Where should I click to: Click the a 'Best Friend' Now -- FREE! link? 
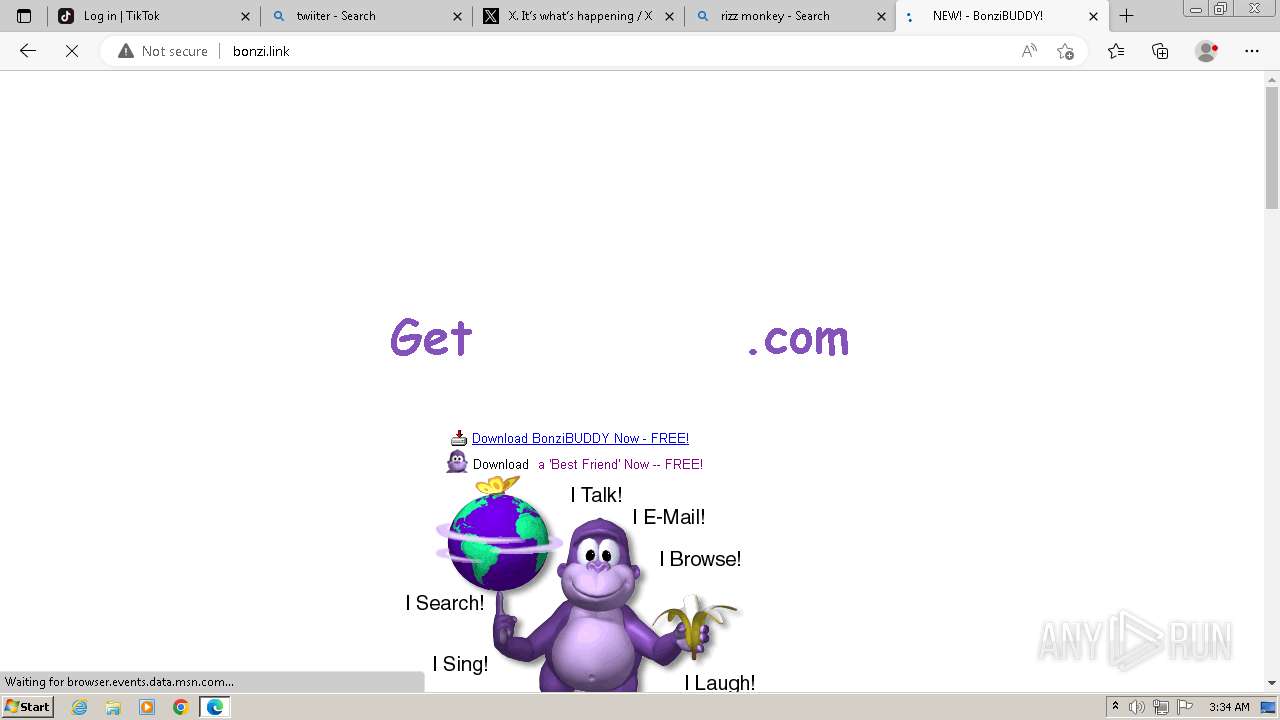pos(620,464)
